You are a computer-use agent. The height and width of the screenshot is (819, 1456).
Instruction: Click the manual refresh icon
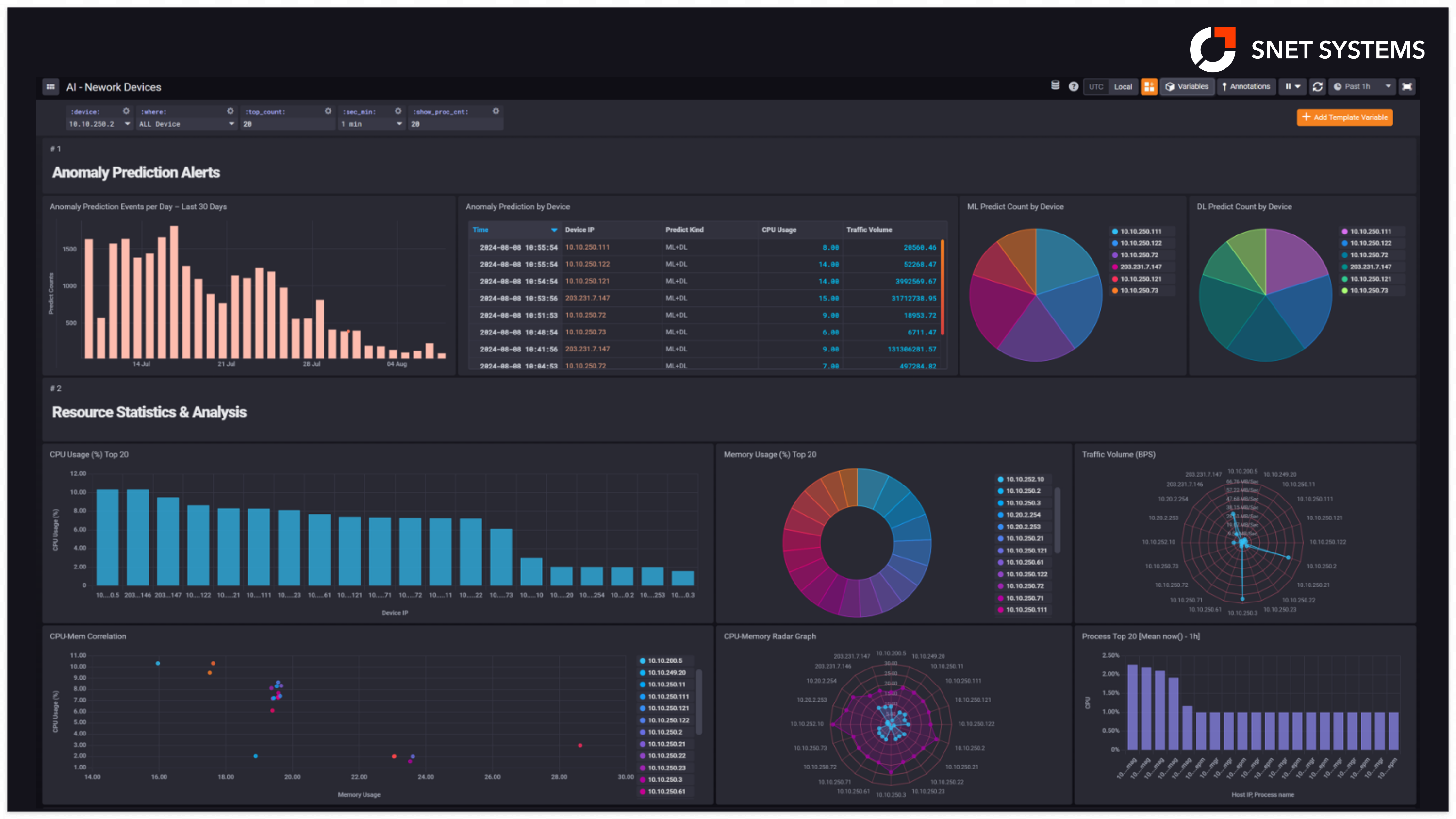click(x=1318, y=86)
